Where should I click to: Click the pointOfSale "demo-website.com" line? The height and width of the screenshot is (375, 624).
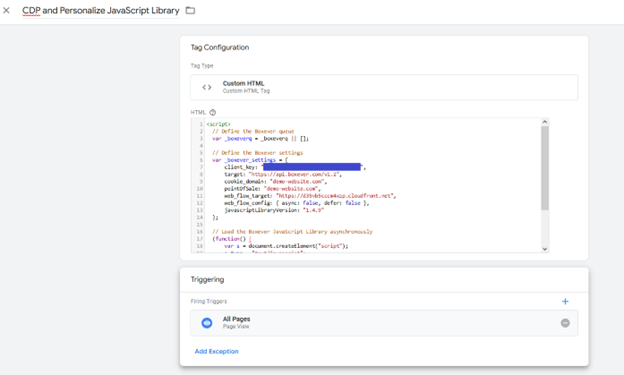(x=272, y=189)
